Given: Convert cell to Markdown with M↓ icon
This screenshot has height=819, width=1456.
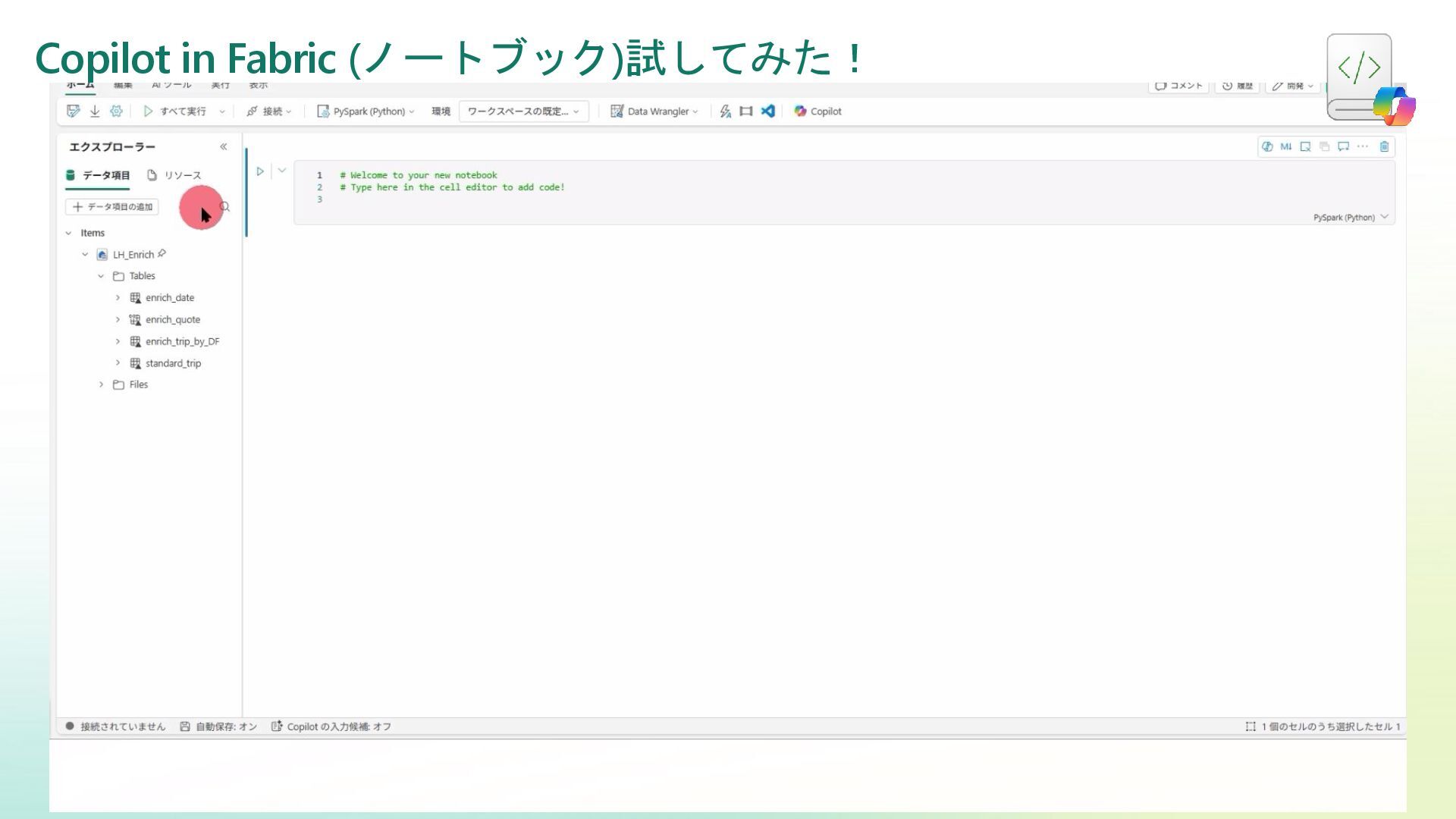Looking at the screenshot, I should [x=1286, y=146].
